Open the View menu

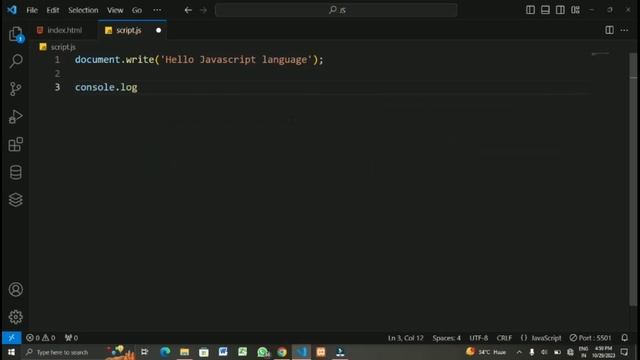click(x=115, y=10)
